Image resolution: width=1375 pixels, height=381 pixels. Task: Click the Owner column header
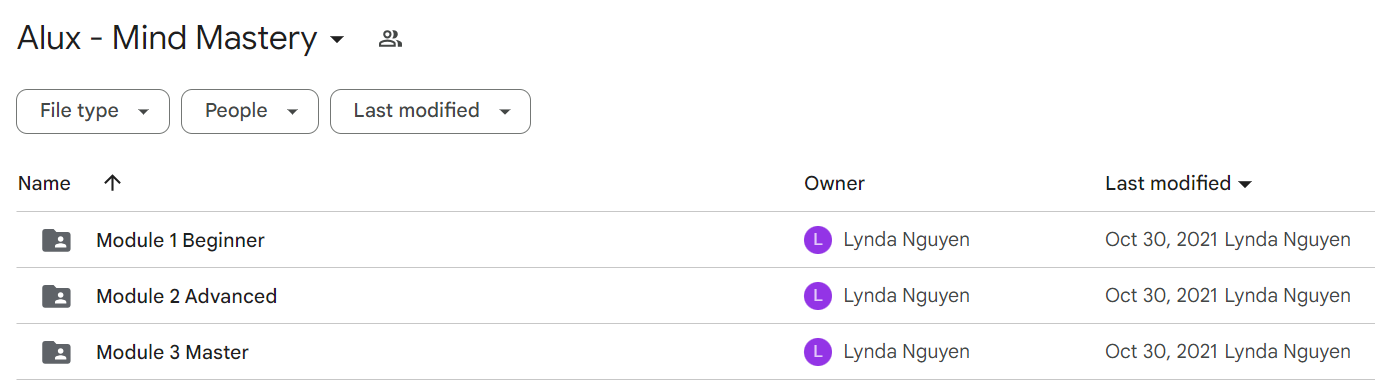point(834,184)
